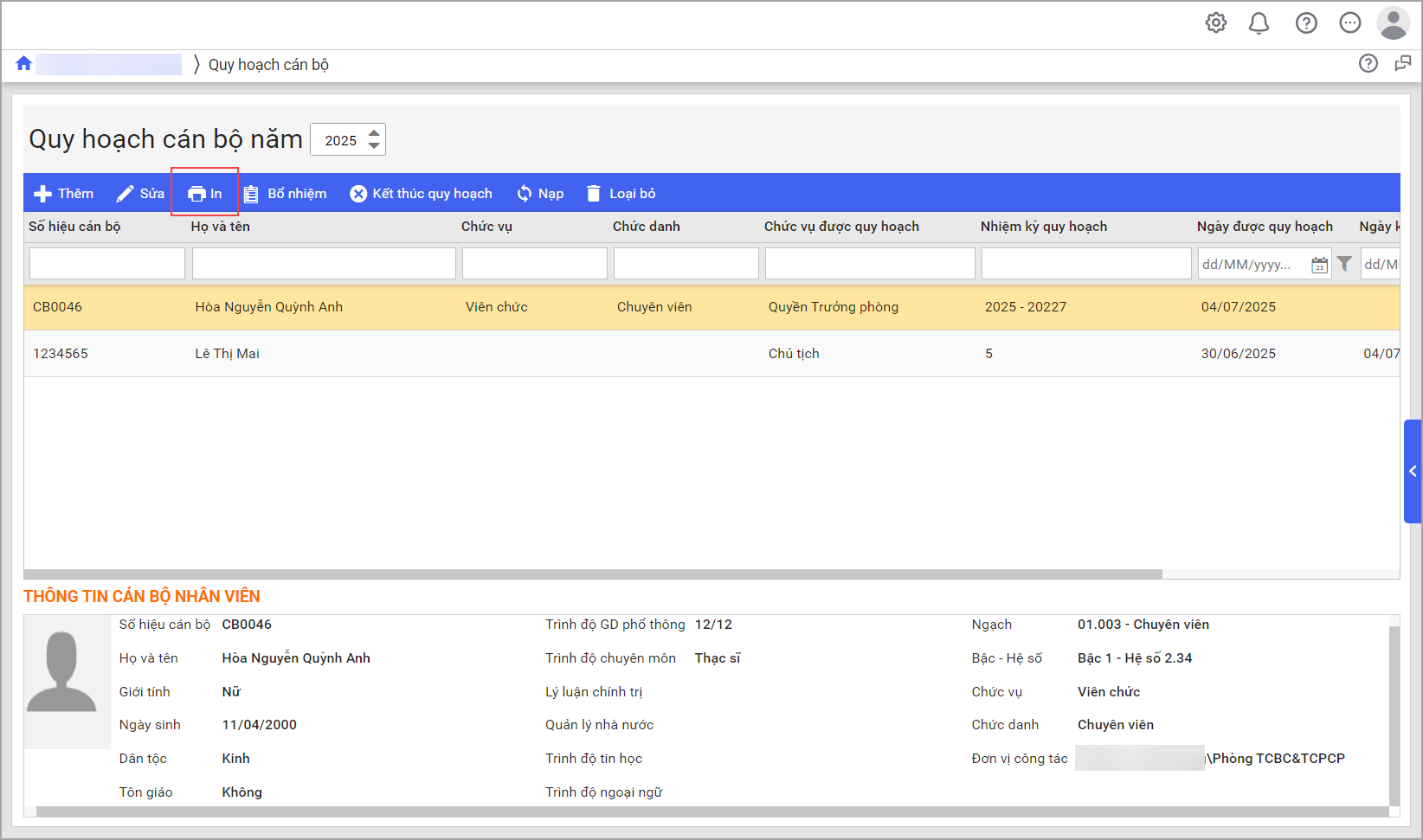Open calendar picker for Ngày được quy hoạch
Screen dimensions: 1423x840
click(1319, 265)
